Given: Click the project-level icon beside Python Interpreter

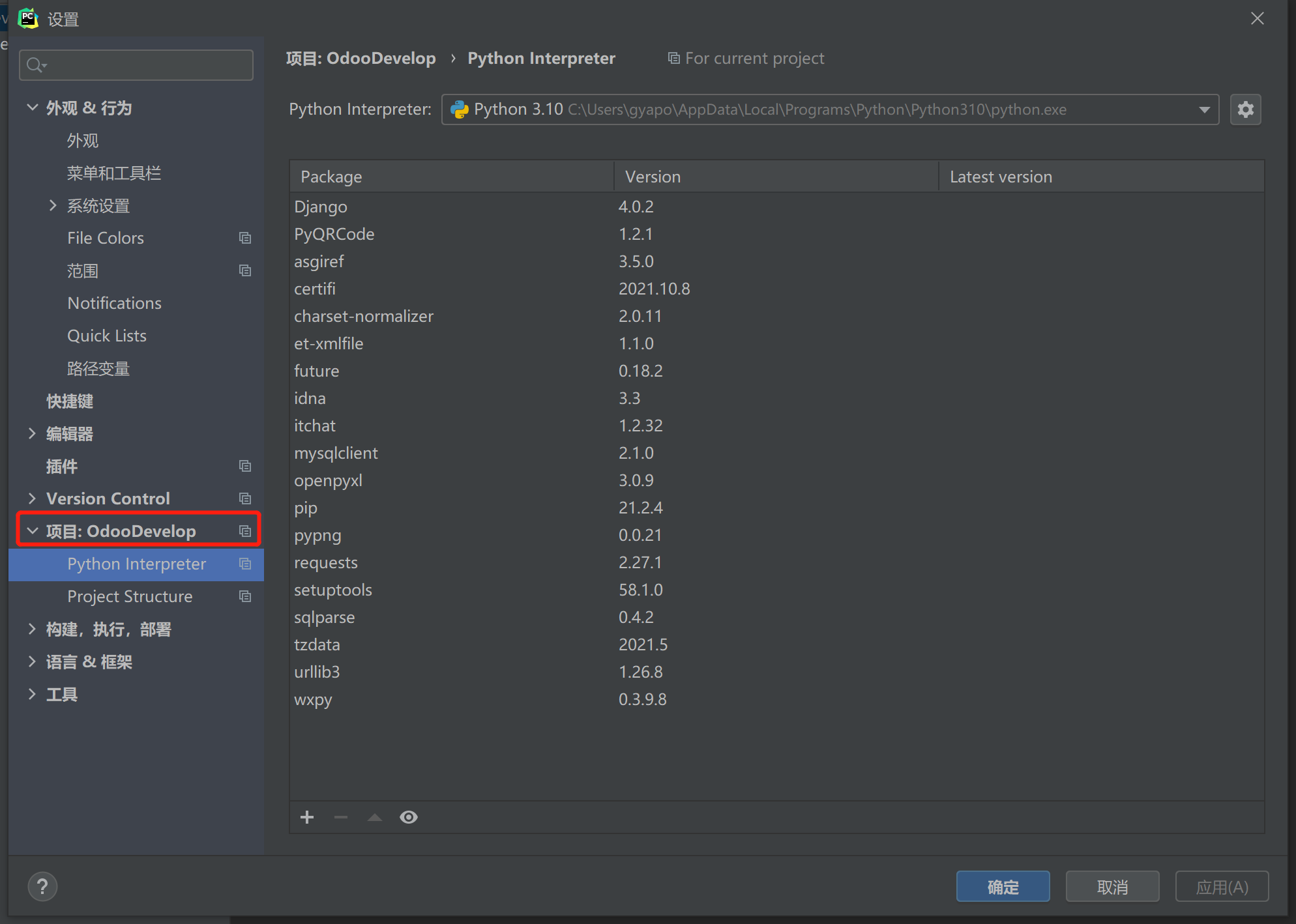Looking at the screenshot, I should point(245,564).
